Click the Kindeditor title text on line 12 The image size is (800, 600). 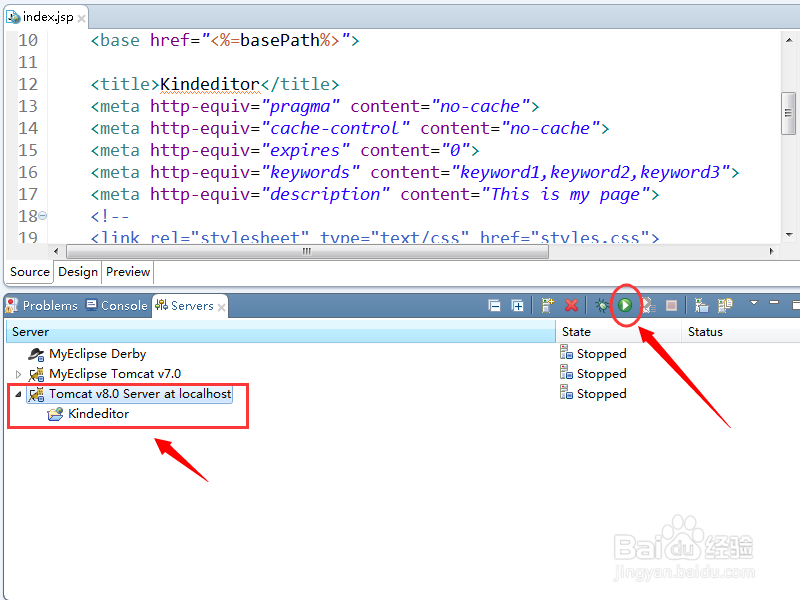pyautogui.click(x=210, y=84)
